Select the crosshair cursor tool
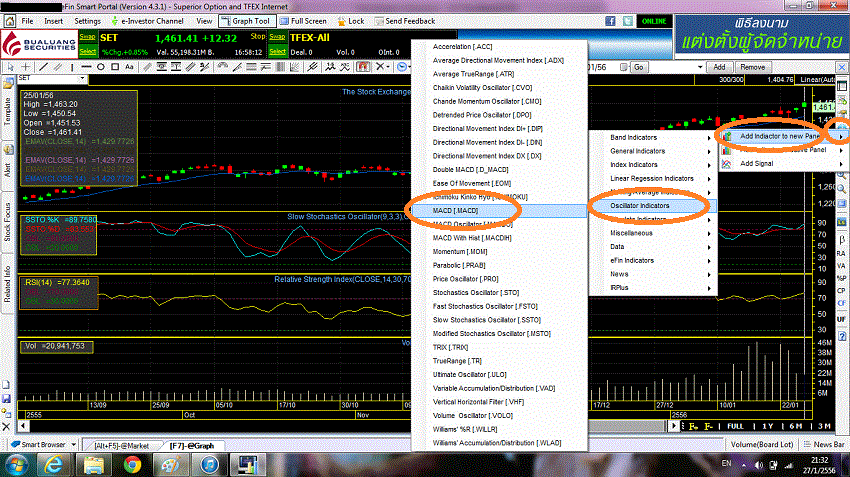The width and height of the screenshot is (850, 477). [x=25, y=67]
